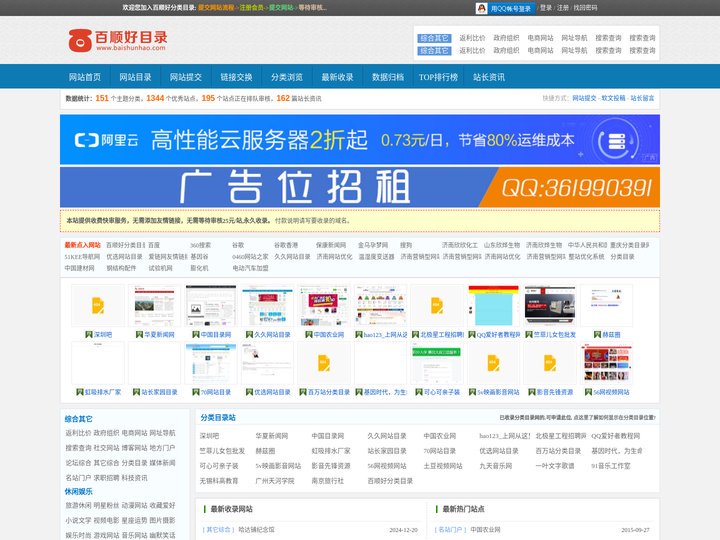Click the 找回密码 link
Image resolution: width=720 pixels, height=540 pixels.
[x=585, y=8]
